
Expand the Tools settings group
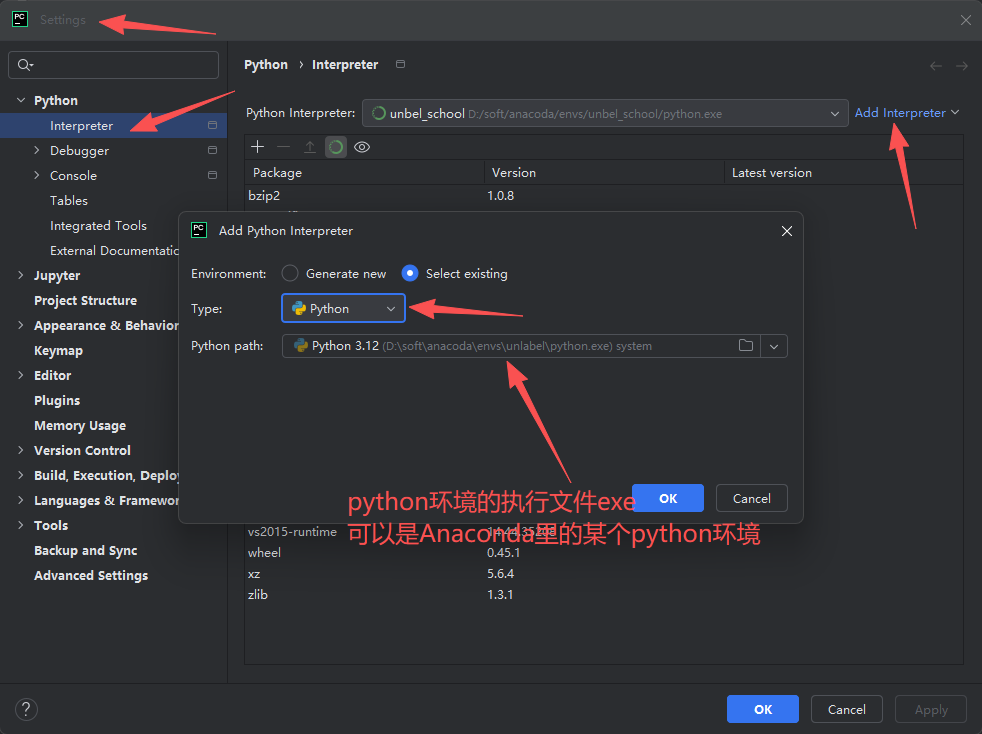(x=21, y=525)
